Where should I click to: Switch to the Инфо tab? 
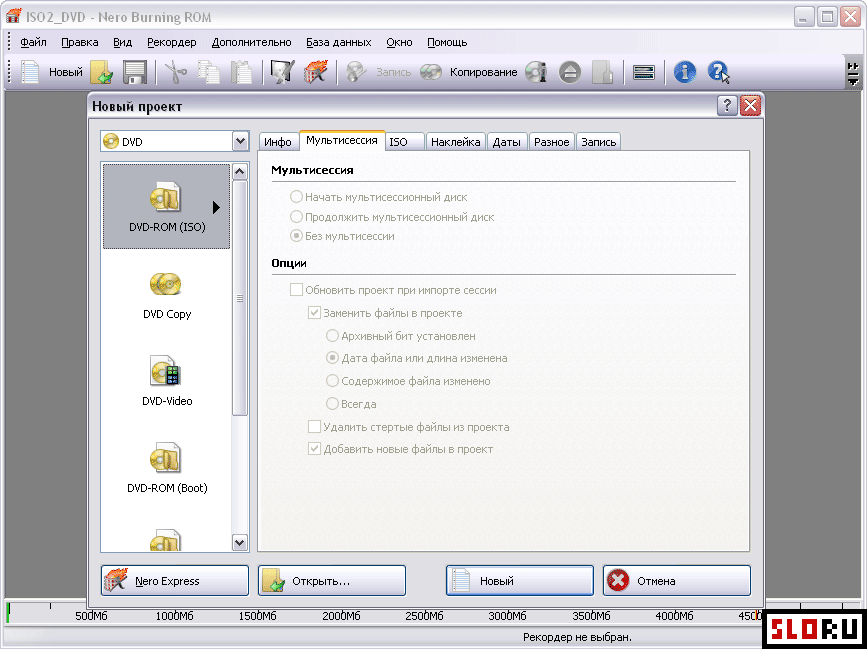click(x=278, y=142)
